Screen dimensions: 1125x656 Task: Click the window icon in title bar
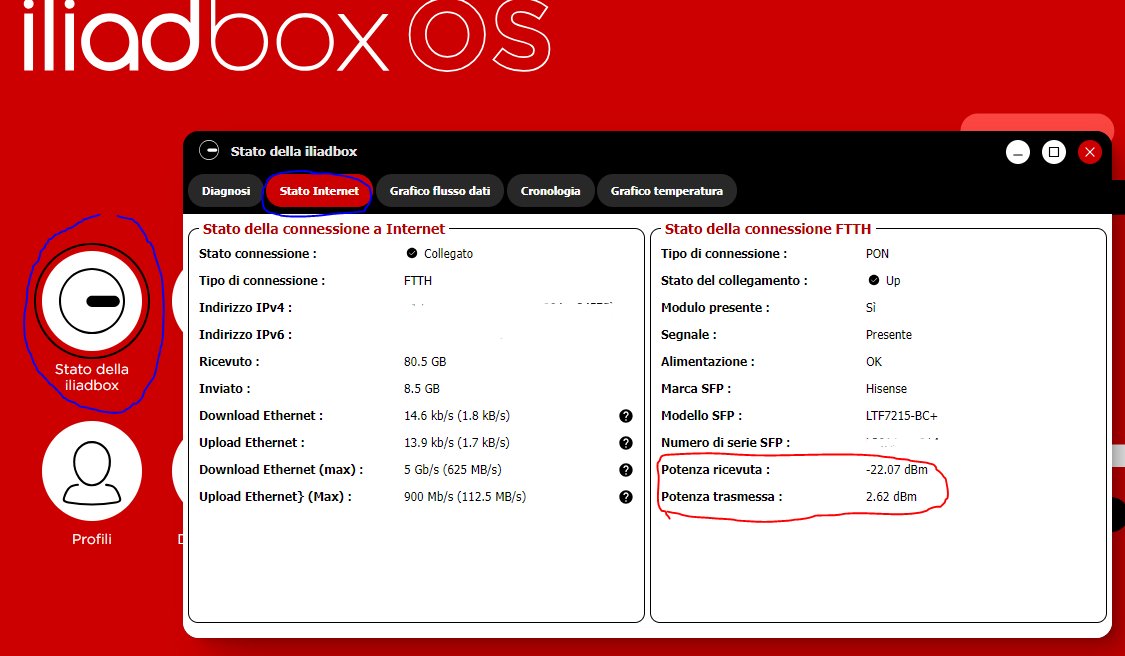(x=209, y=151)
